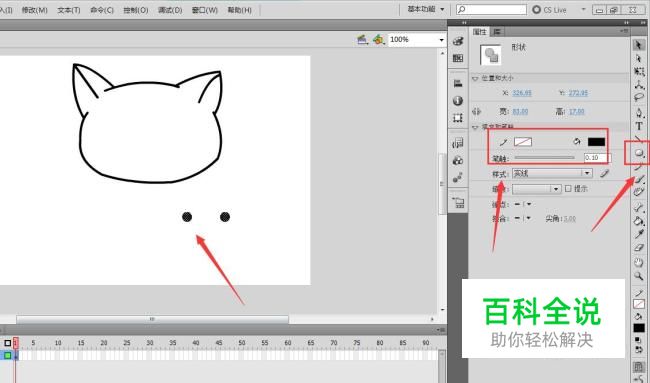650x383 pixels.
Task: Collapse the 位置和大小 section triangle
Action: [475, 78]
